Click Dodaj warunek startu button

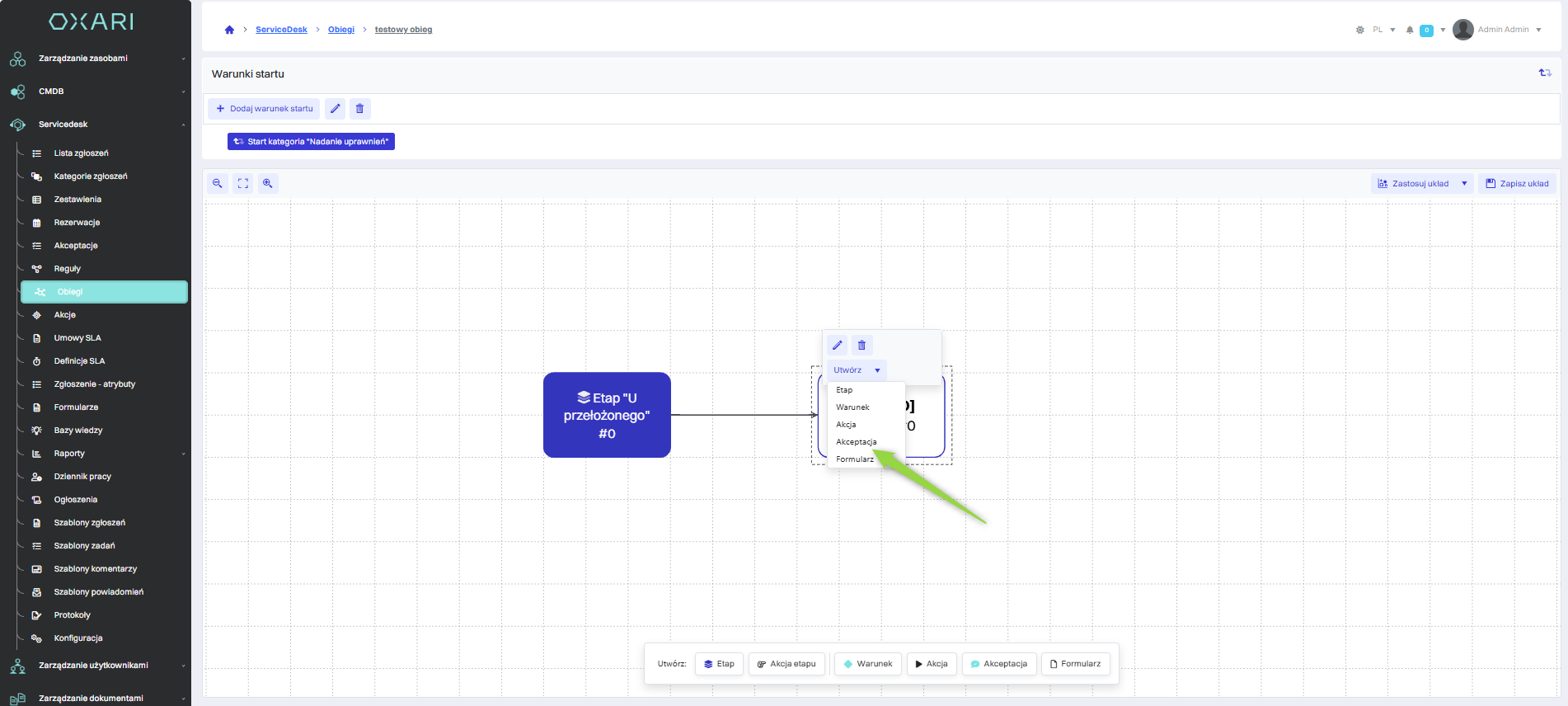click(x=264, y=108)
